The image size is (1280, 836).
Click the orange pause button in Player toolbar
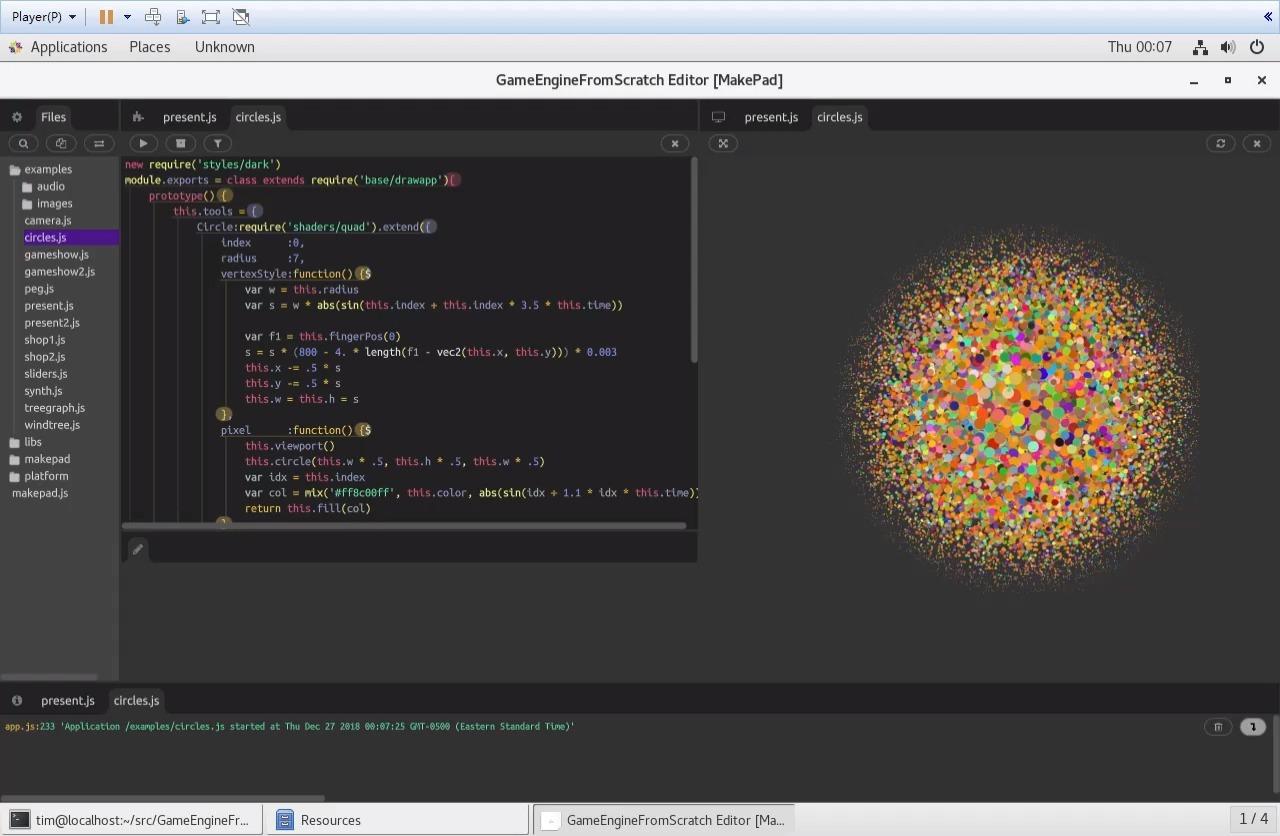(106, 16)
